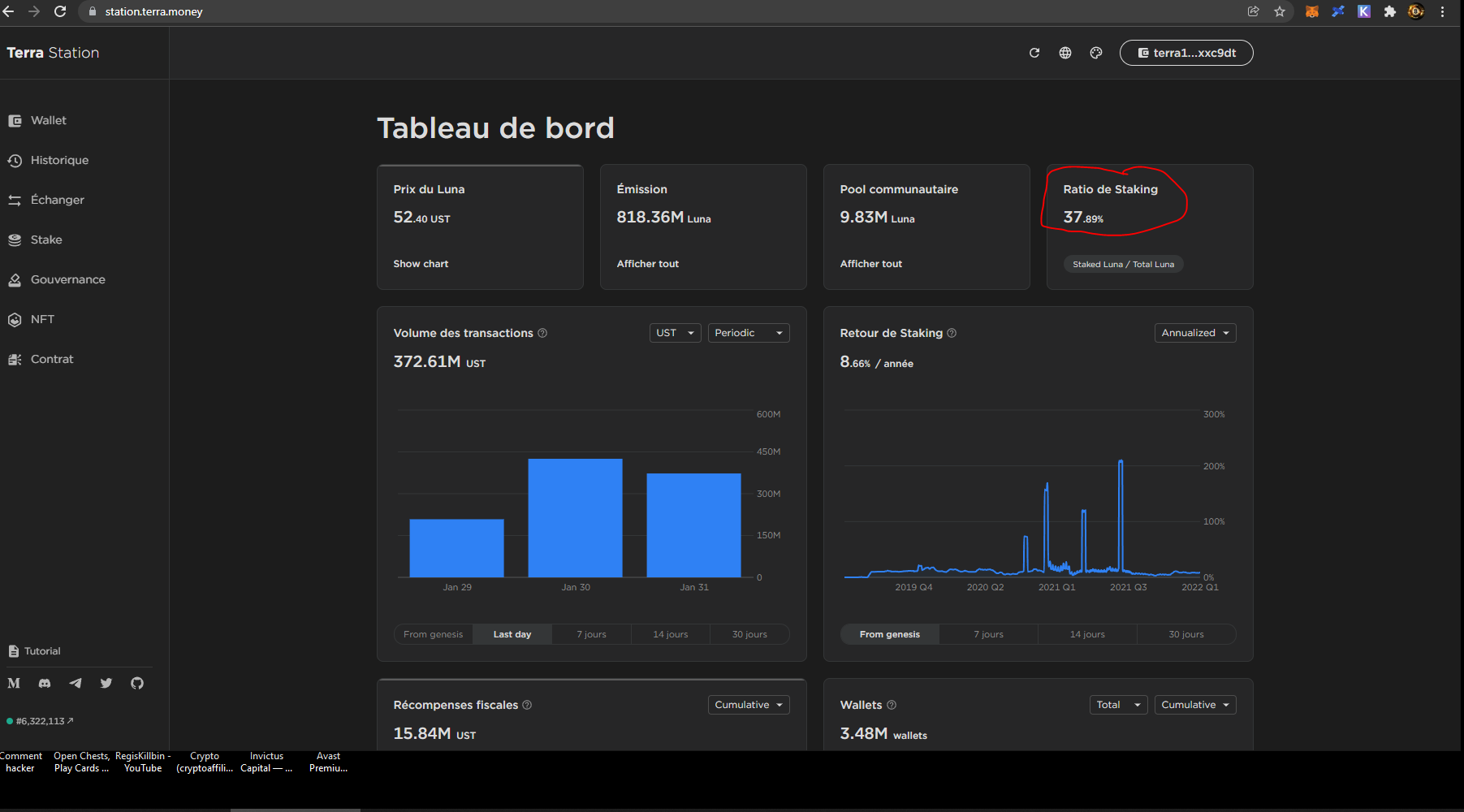Click the refresh icon in header
Viewport: 1464px width, 812px height.
[x=1034, y=53]
